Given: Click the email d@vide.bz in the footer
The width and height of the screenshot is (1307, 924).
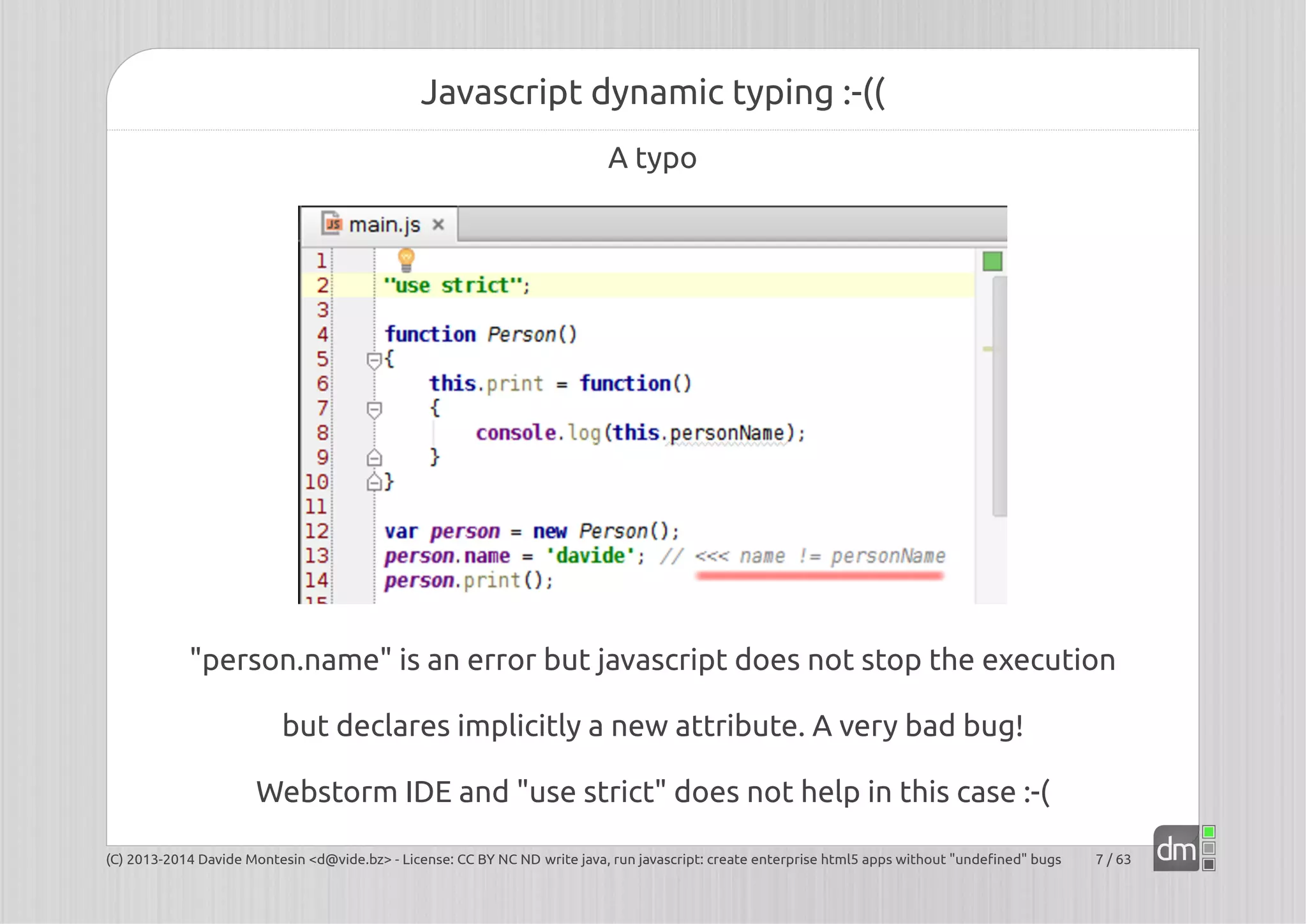Looking at the screenshot, I should click(350, 860).
